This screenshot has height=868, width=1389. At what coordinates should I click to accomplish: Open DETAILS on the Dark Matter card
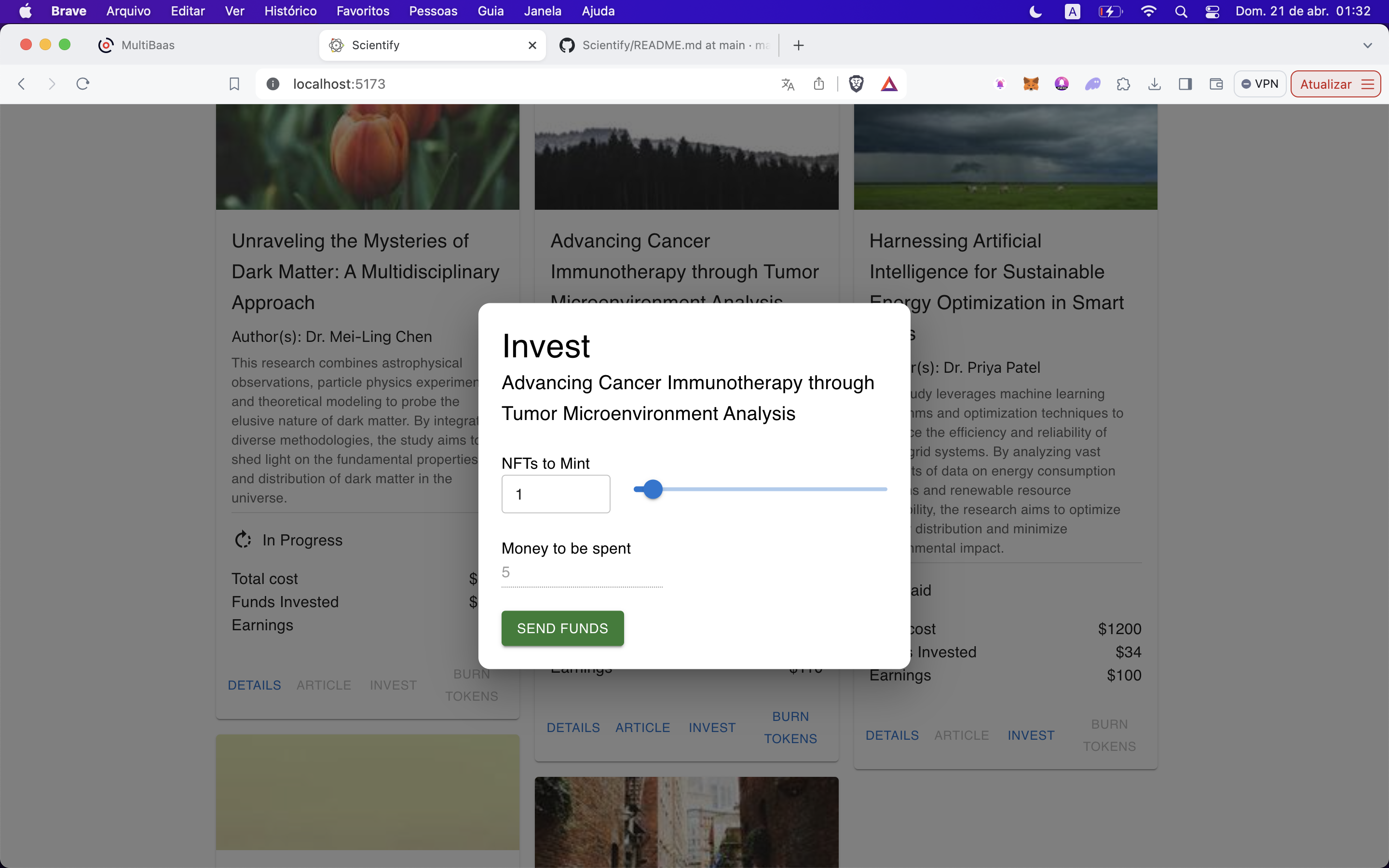click(x=254, y=685)
